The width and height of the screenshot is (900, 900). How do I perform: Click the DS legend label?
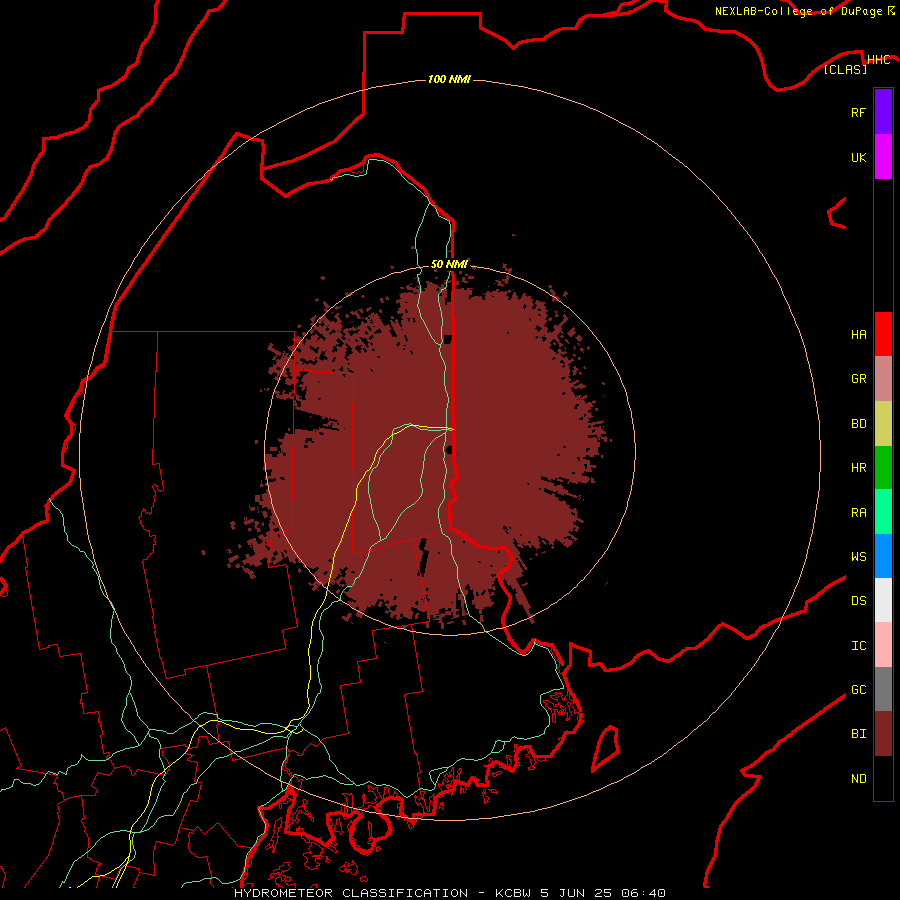(858, 601)
